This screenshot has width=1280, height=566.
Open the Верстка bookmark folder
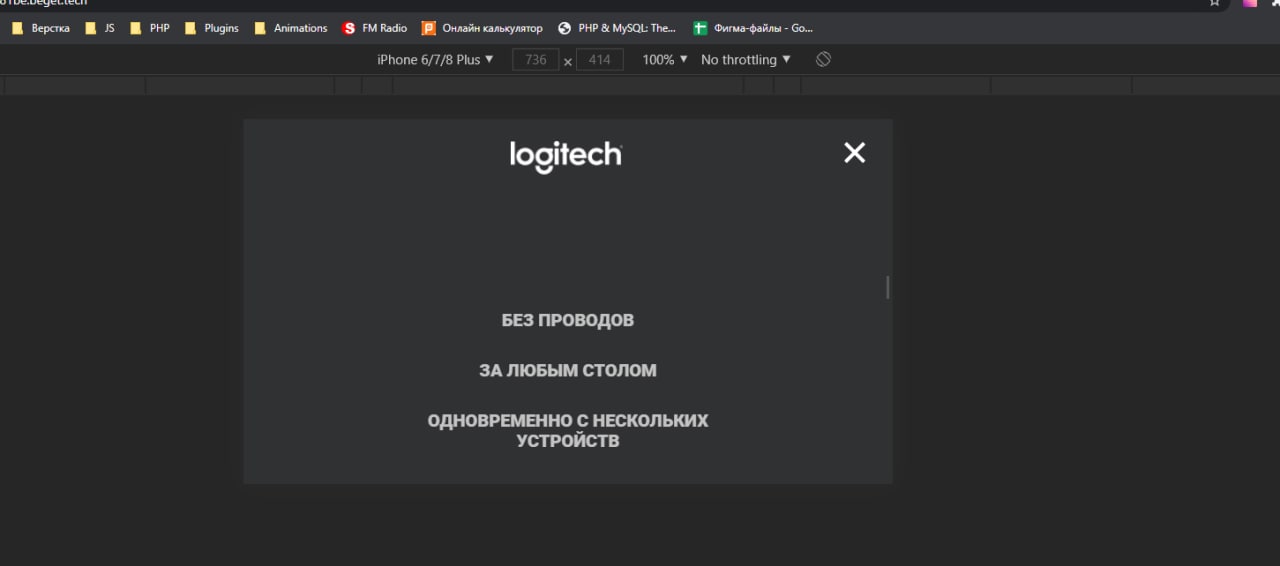tap(40, 28)
